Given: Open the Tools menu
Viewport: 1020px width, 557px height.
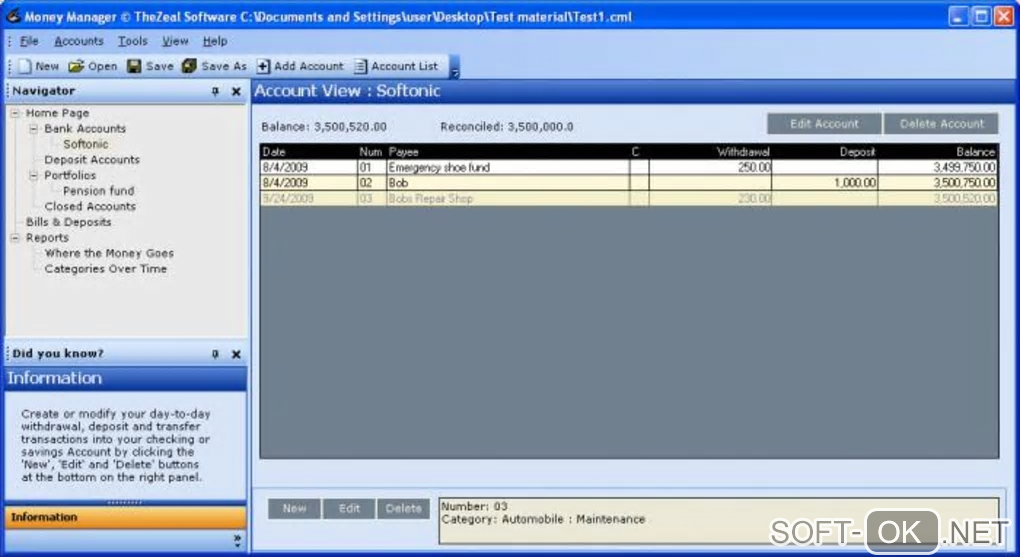Looking at the screenshot, I should pos(133,41).
